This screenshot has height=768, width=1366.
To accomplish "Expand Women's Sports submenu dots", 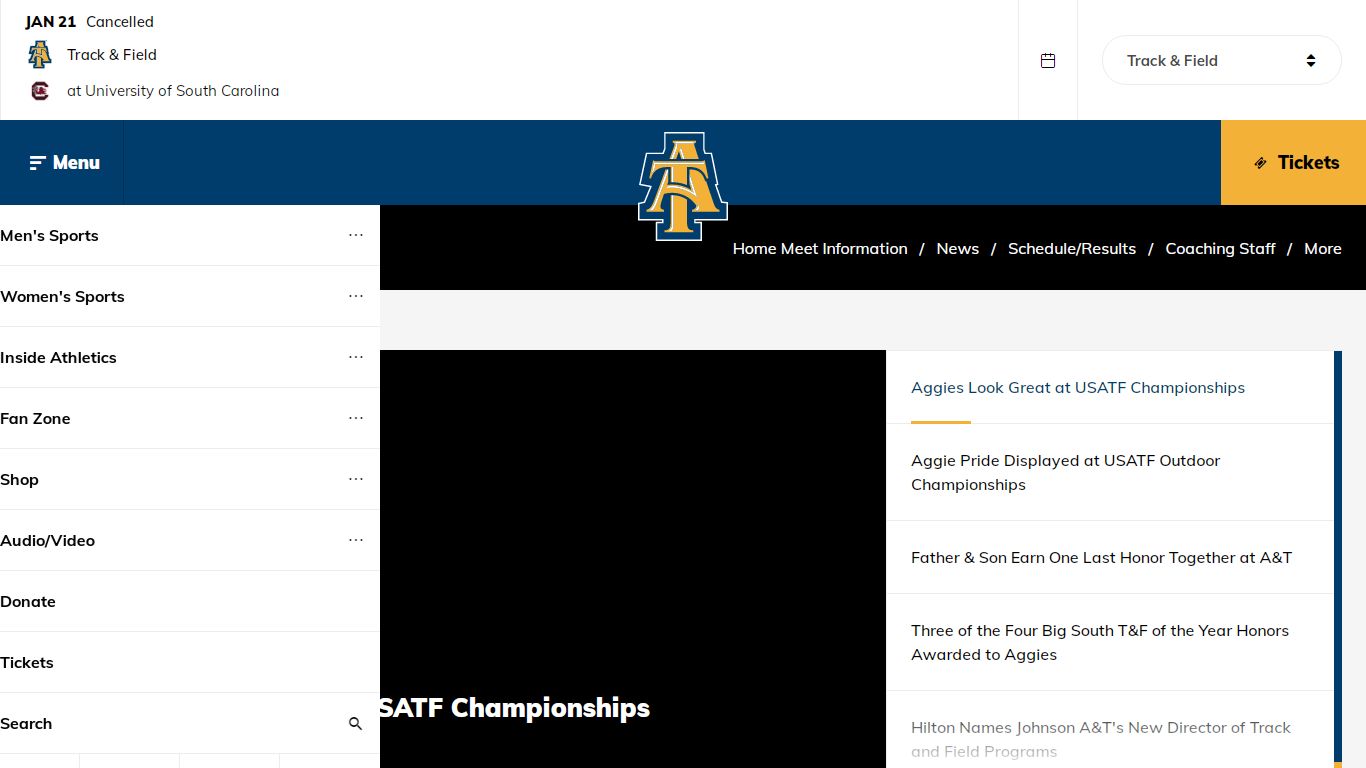I will pos(356,296).
